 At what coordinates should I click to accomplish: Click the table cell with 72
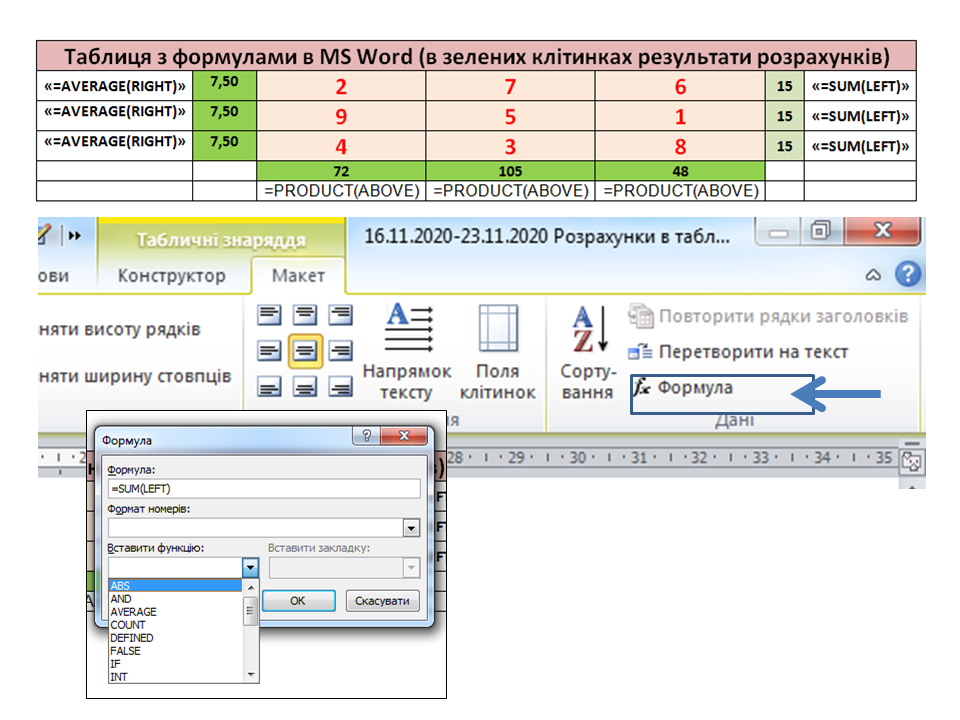click(341, 171)
